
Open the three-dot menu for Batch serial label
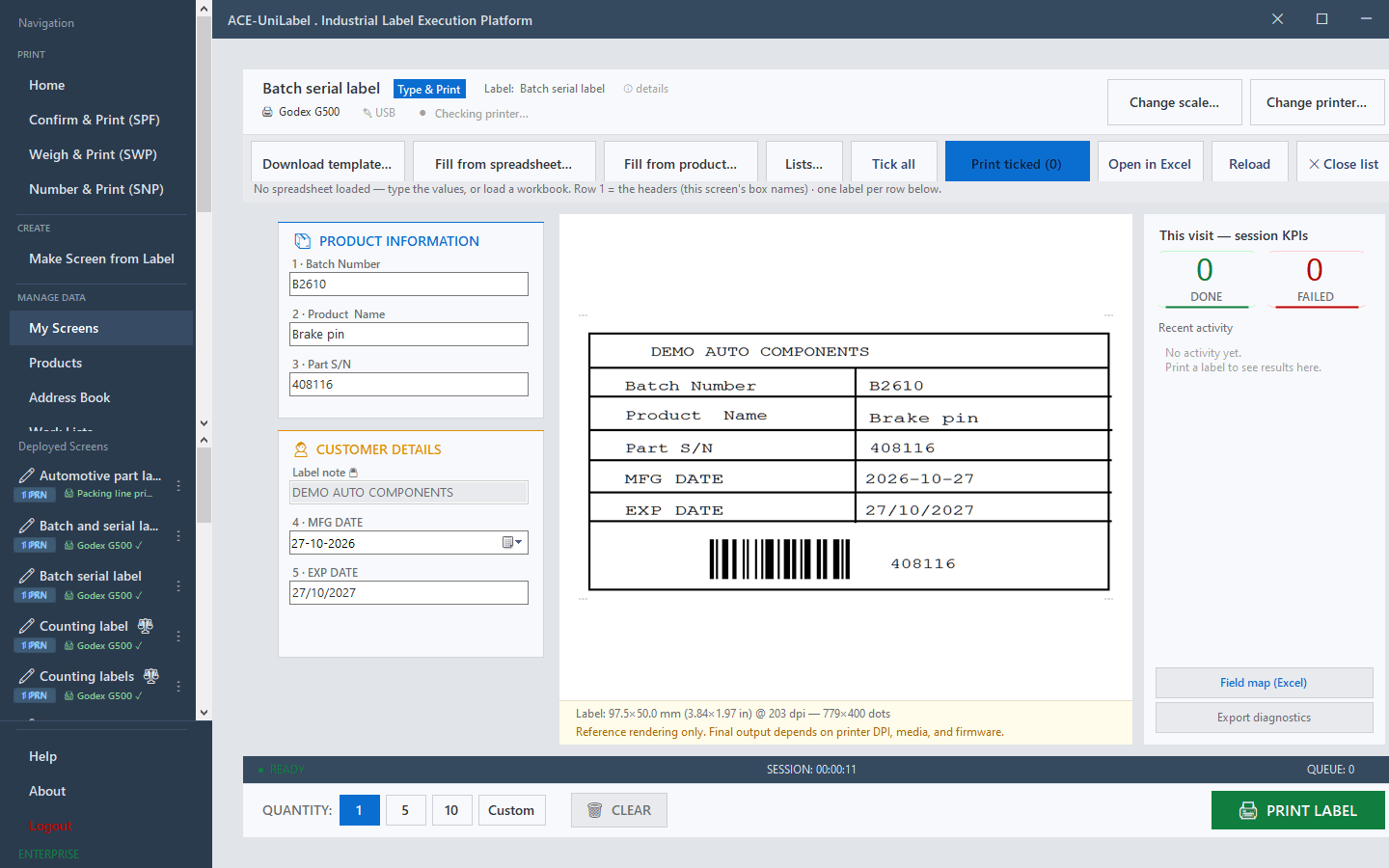[x=178, y=585]
